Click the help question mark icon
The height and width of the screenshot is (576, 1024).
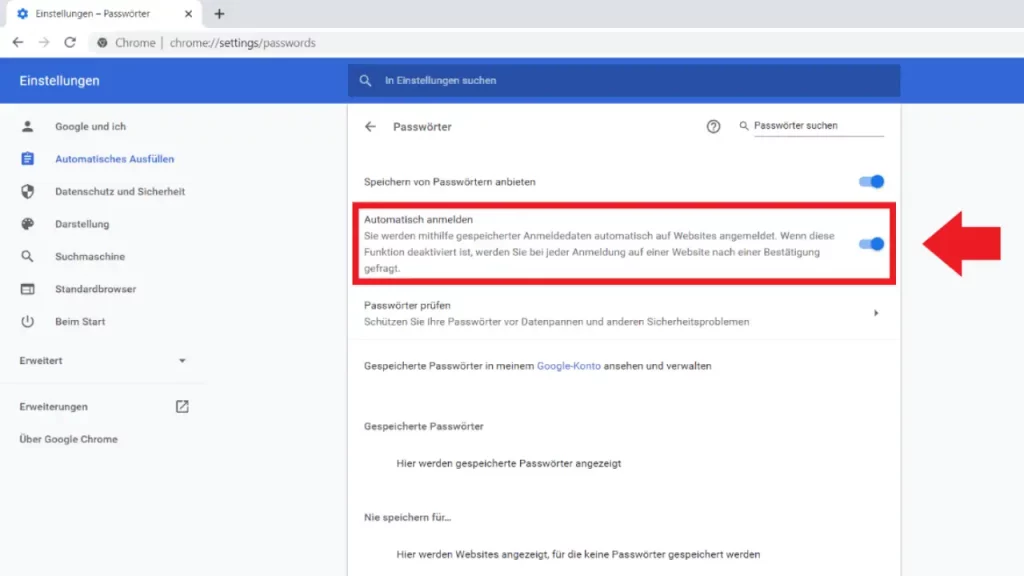pos(713,127)
